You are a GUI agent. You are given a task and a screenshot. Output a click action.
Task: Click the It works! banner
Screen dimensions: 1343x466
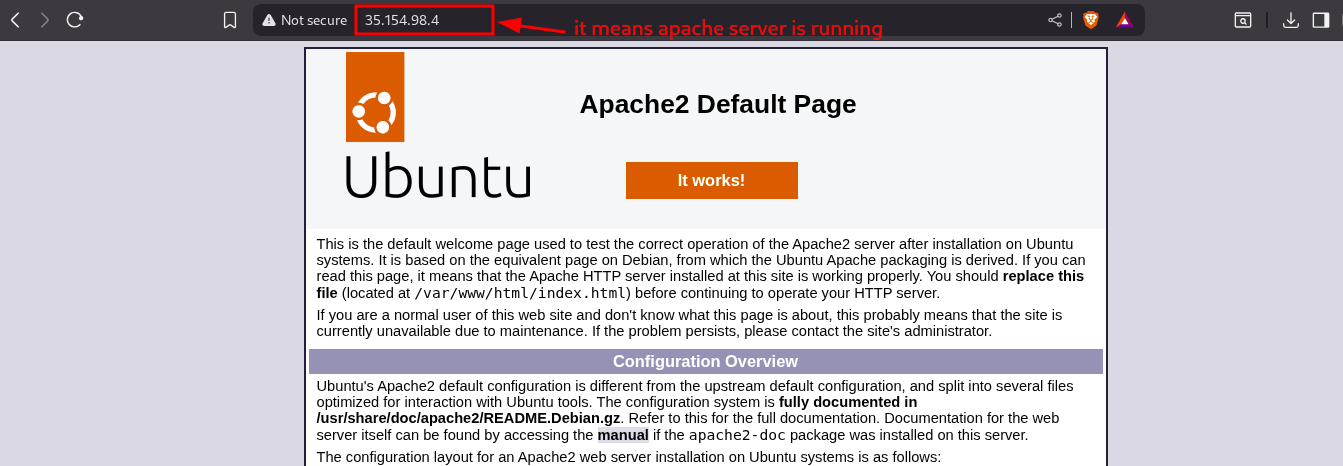coord(711,180)
